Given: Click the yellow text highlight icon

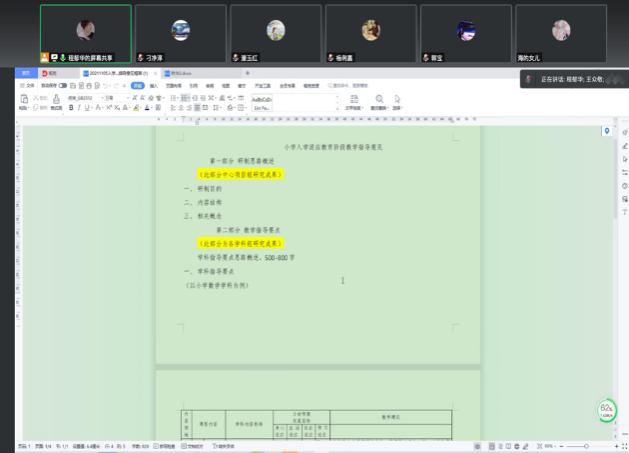Looking at the screenshot, I should point(136,108).
